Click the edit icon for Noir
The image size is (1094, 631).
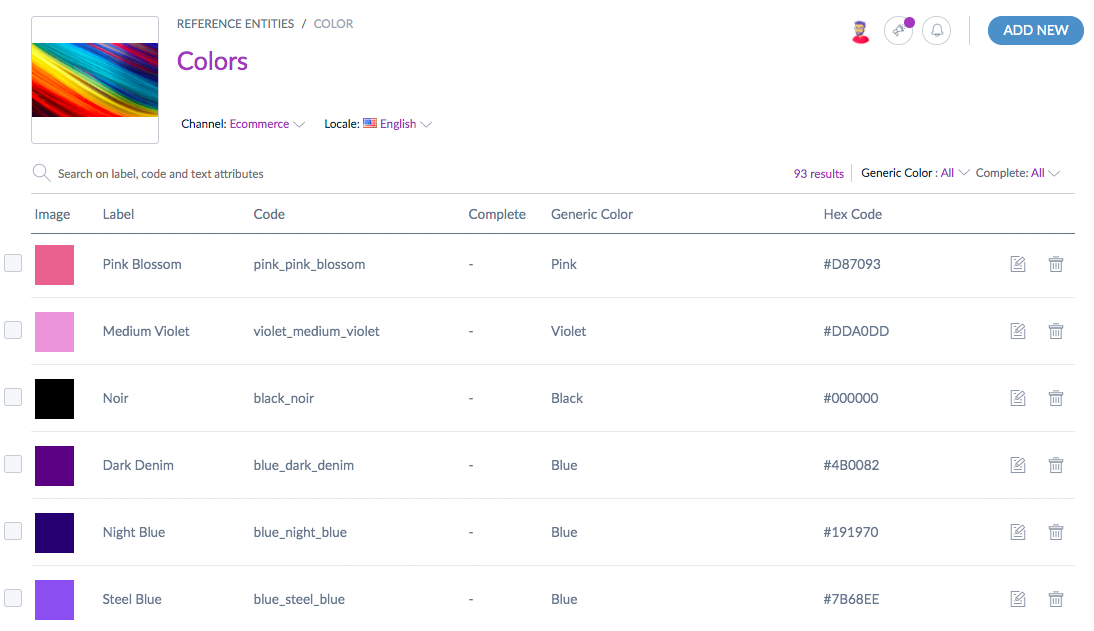[x=1018, y=398]
